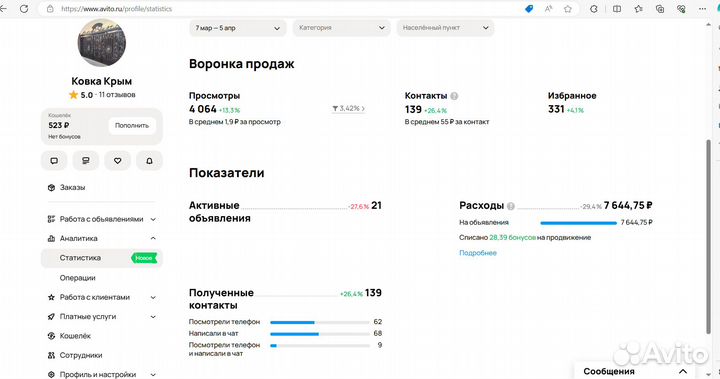
Task: Click the orders list icon button
Action: (x=85, y=161)
